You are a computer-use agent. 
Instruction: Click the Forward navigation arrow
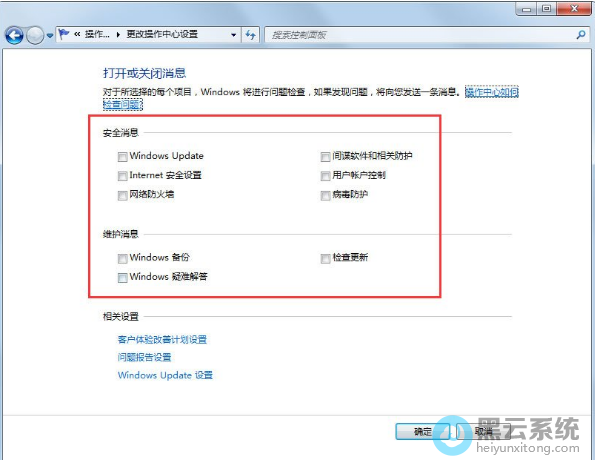35,36
